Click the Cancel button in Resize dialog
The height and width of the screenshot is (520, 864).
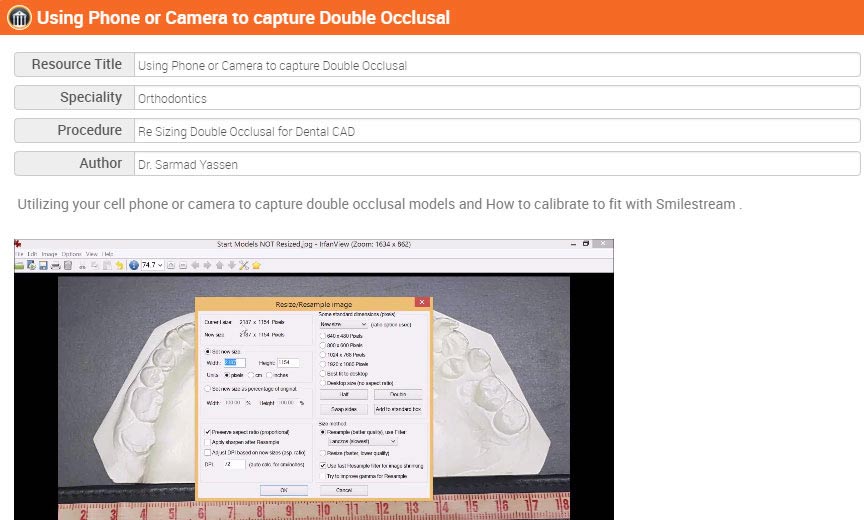[344, 490]
